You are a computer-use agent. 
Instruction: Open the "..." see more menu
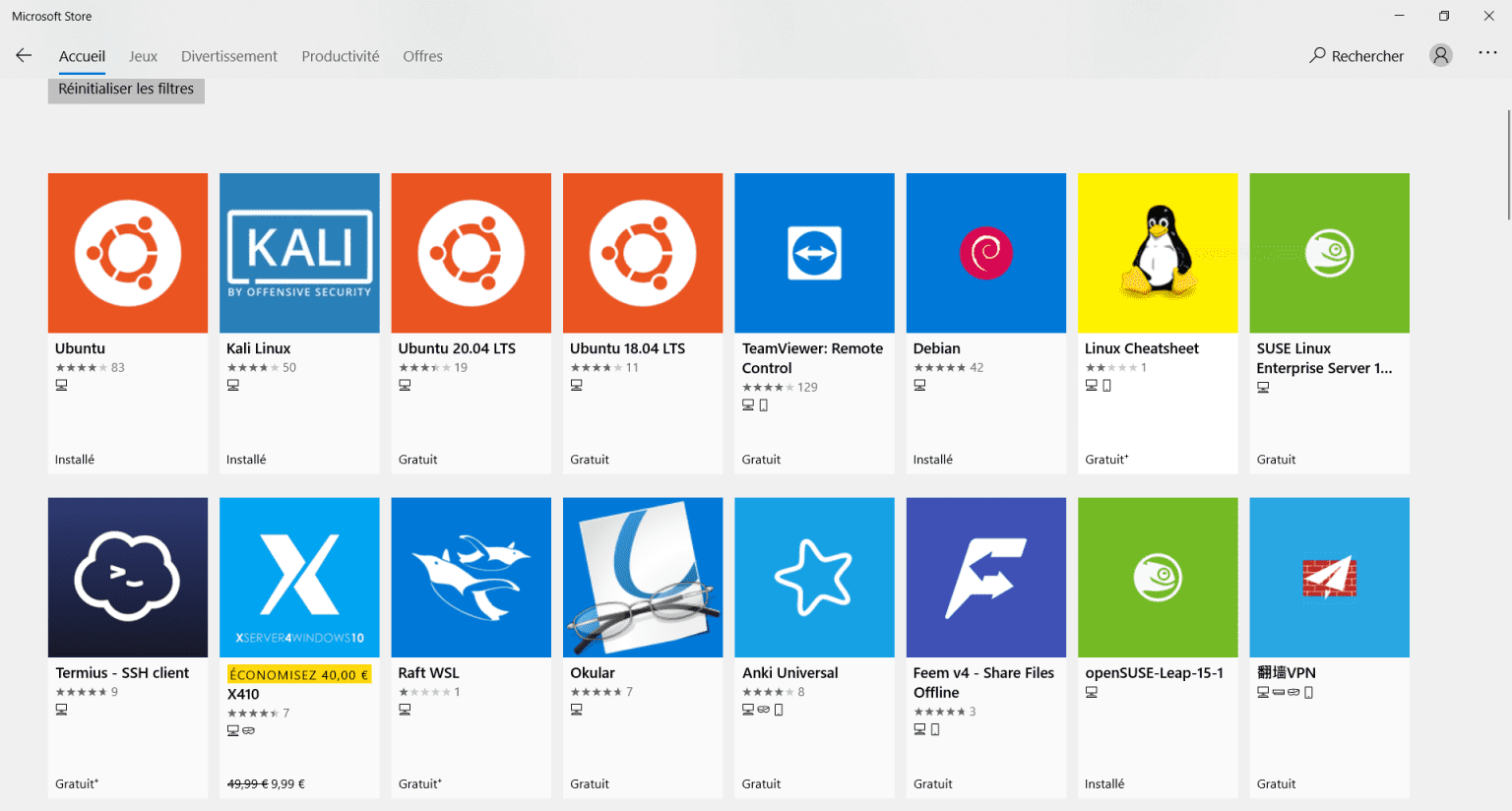coord(1486,54)
